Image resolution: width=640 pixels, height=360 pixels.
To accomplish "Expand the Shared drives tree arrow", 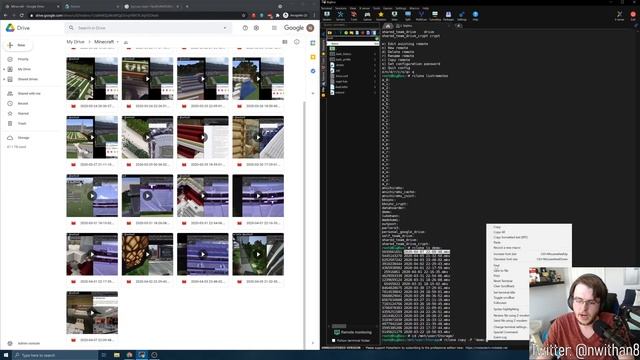I will (4, 79).
